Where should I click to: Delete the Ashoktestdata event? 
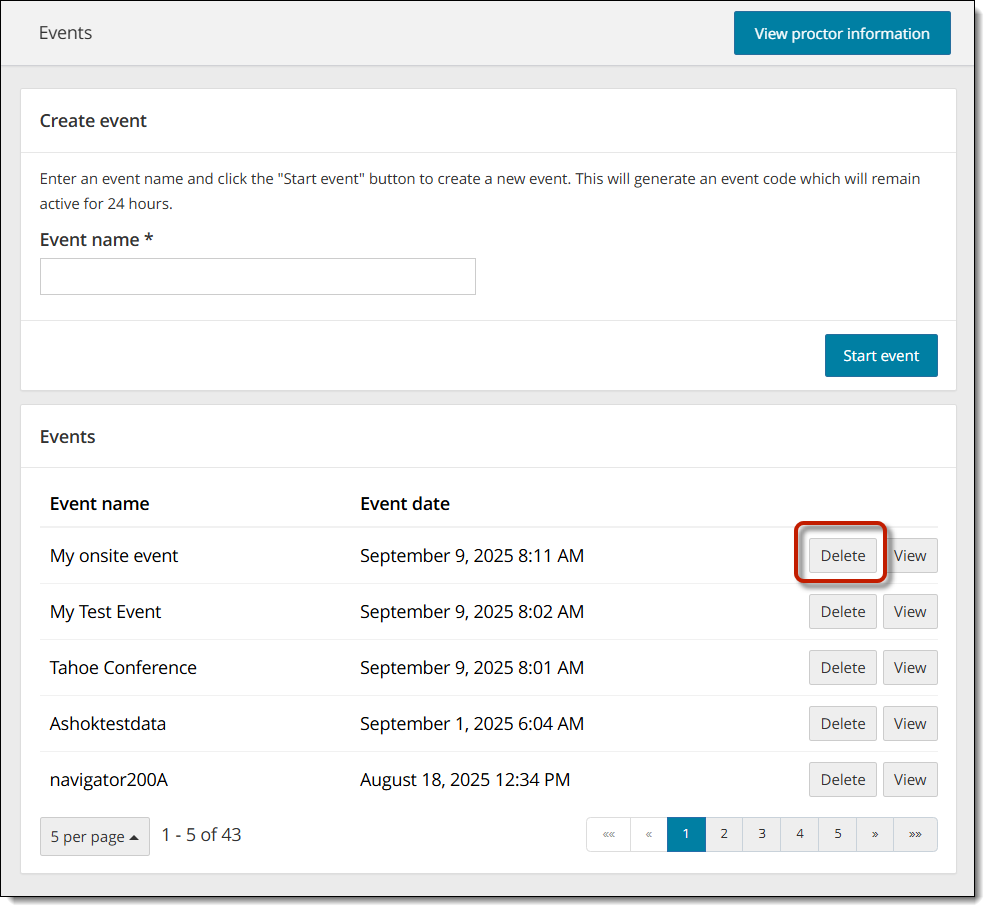pyautogui.click(x=842, y=724)
